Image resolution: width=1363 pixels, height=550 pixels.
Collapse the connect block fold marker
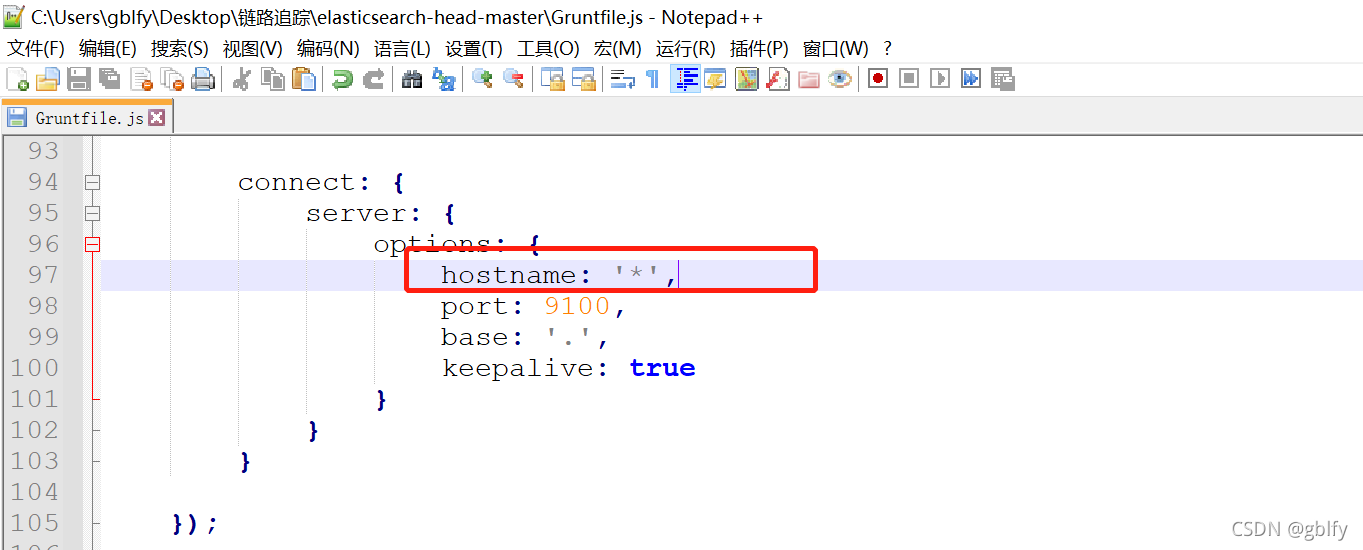click(92, 182)
